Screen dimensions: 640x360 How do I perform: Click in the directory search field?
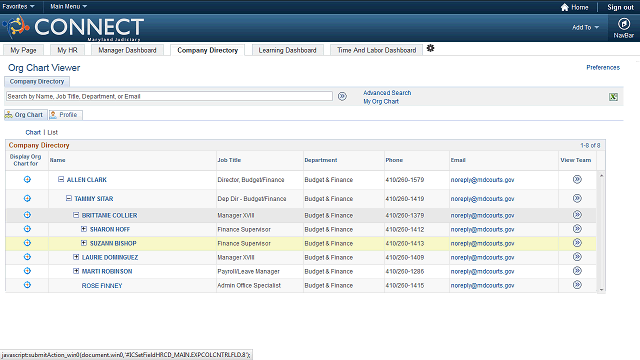[x=169, y=96]
